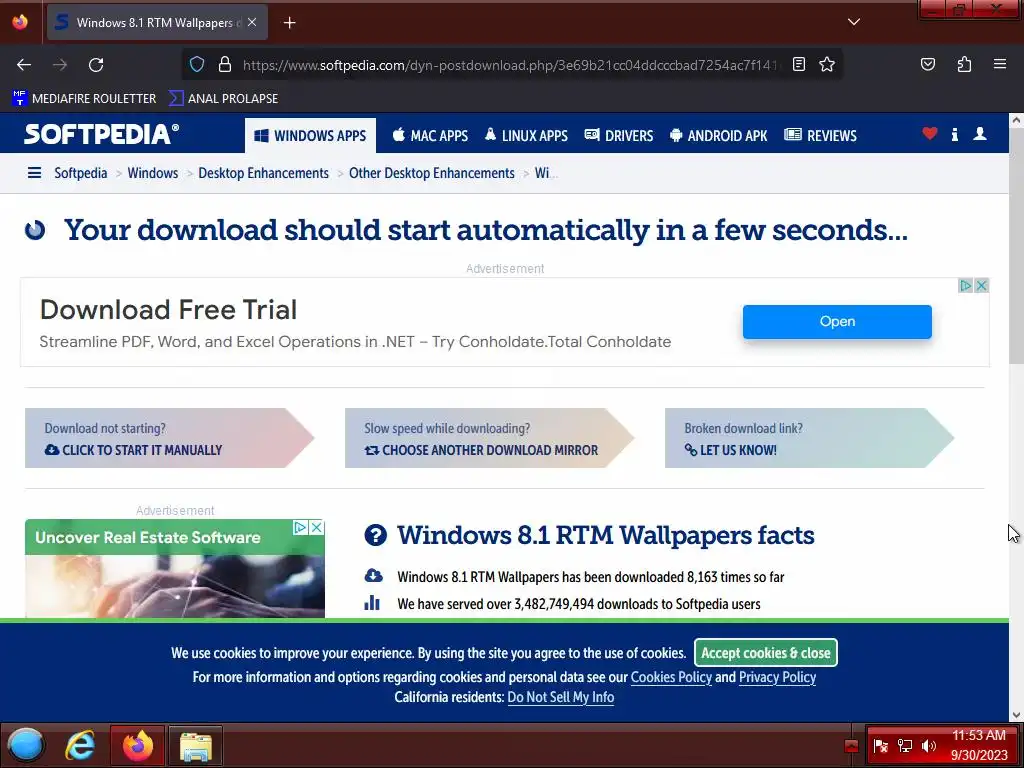This screenshot has height=768, width=1024.
Task: Open the Privacy Policy link
Action: tap(777, 677)
